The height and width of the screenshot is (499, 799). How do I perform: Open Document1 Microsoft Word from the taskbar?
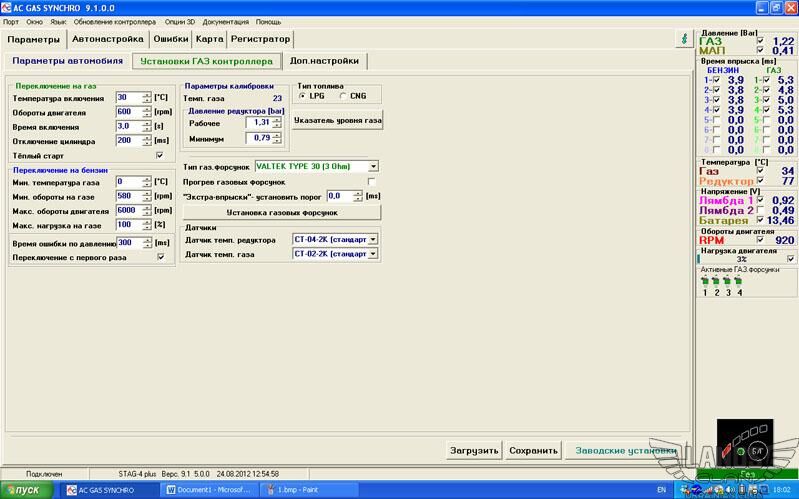tap(210, 490)
